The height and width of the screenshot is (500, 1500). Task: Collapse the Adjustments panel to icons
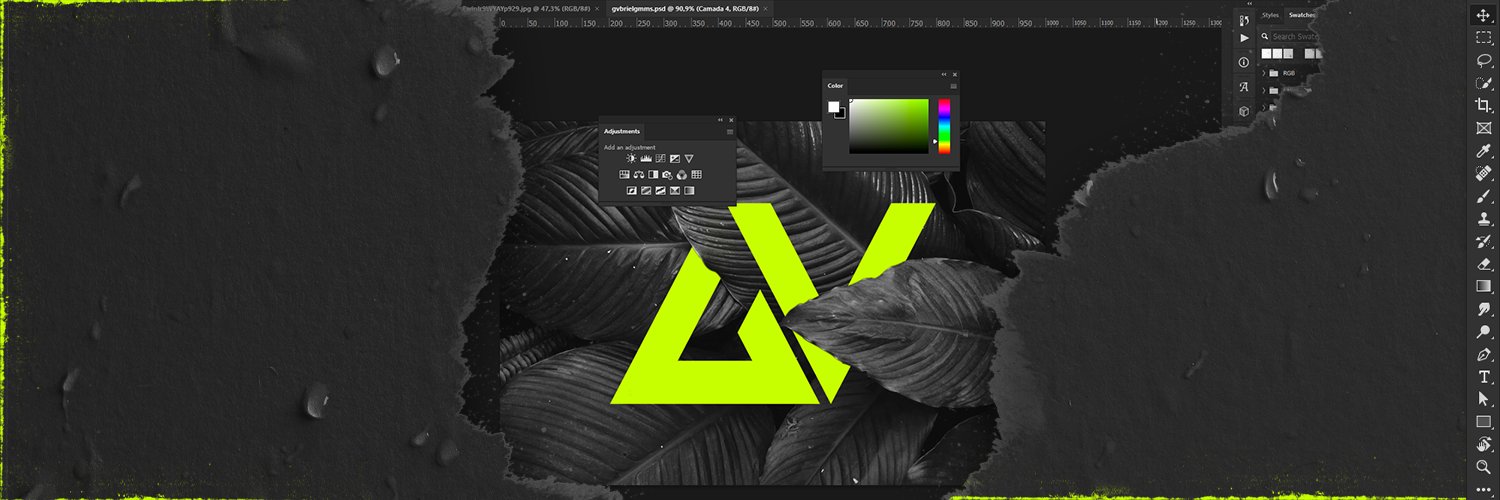point(720,120)
